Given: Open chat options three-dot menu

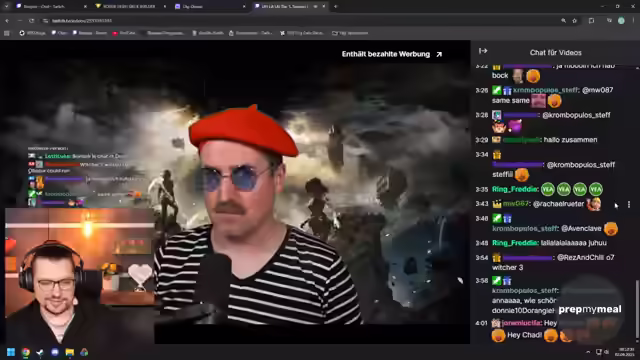Looking at the screenshot, I should (629, 204).
